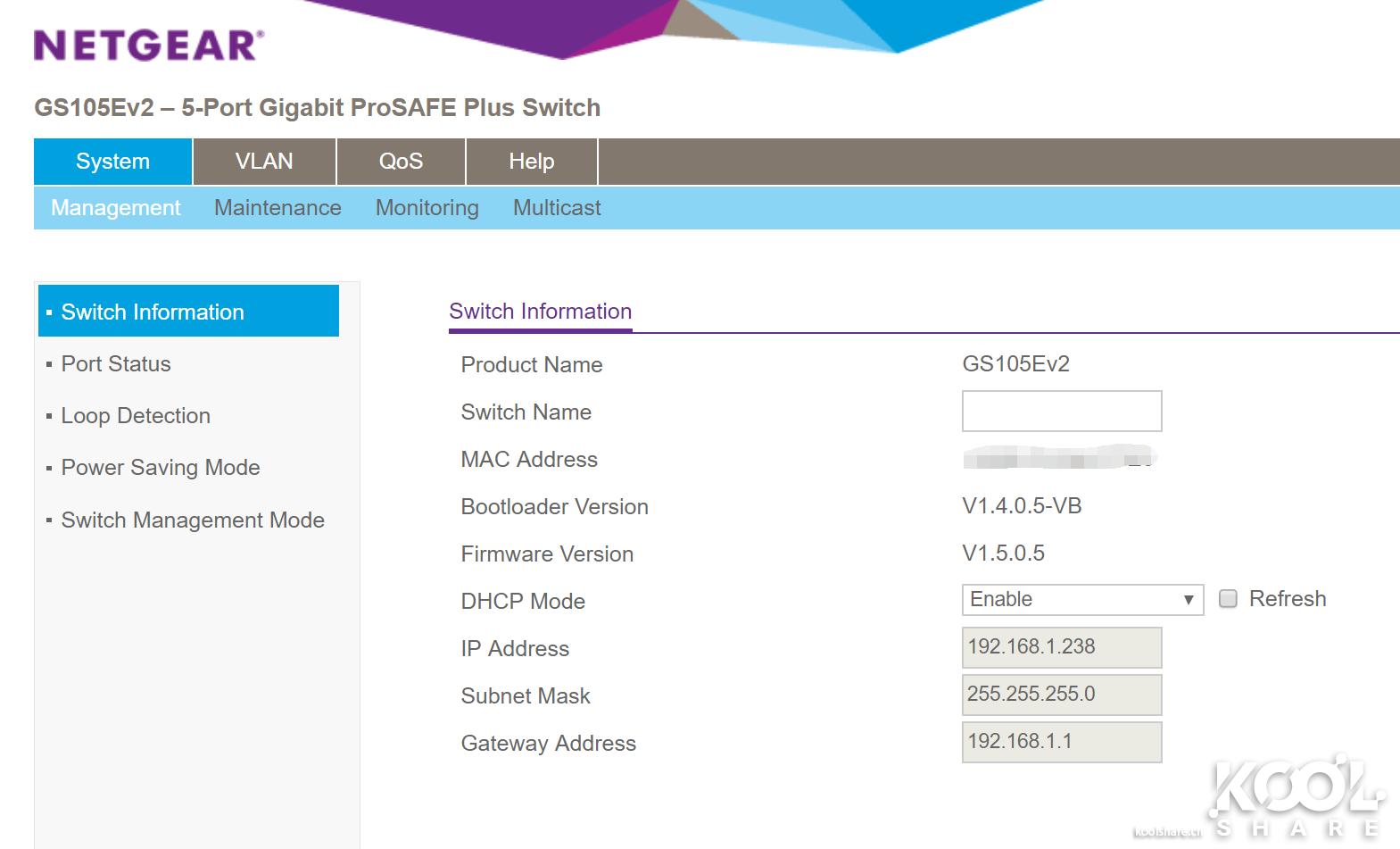Open the Monitoring submenu
The height and width of the screenshot is (849, 1400).
[x=427, y=208]
